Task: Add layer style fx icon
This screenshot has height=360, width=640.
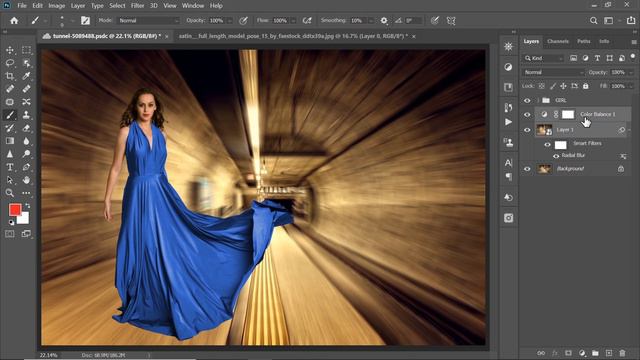Action: pyautogui.click(x=555, y=353)
